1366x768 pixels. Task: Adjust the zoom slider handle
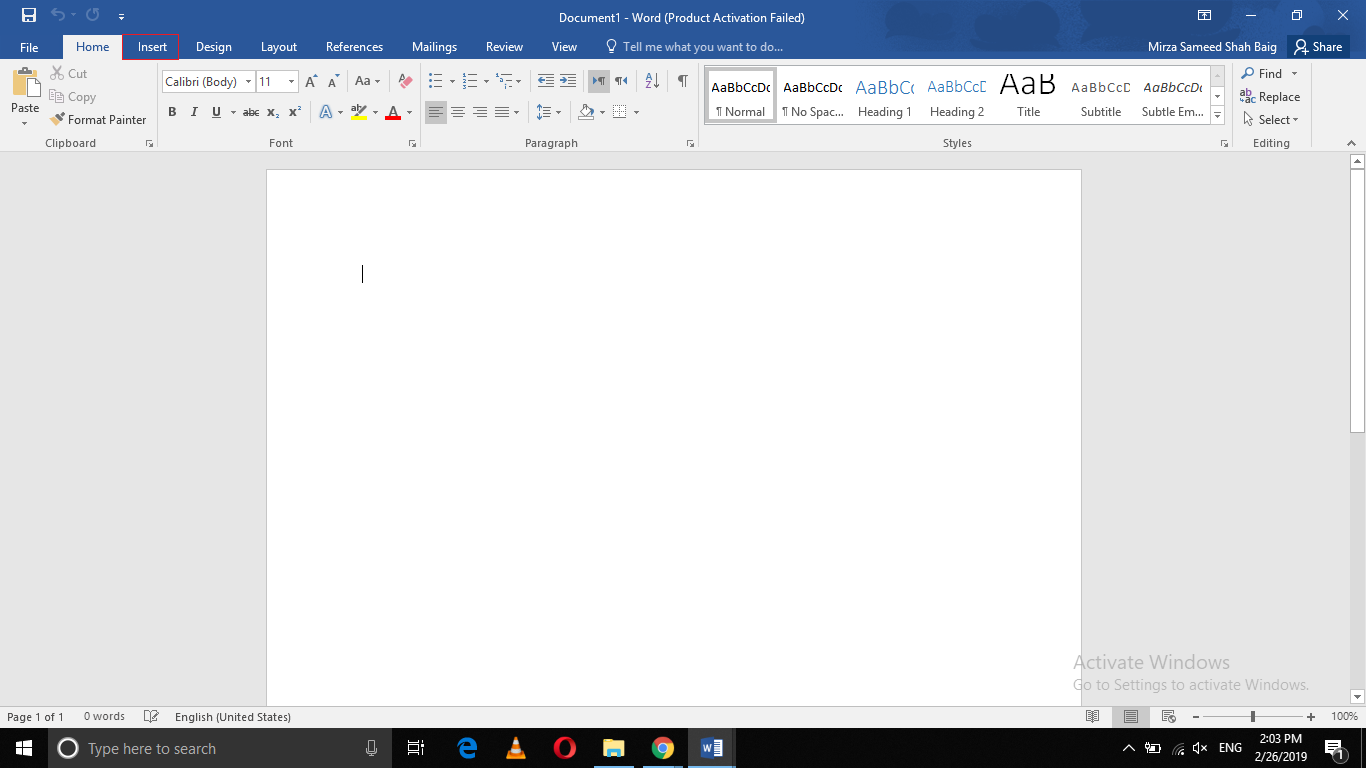pos(1252,717)
